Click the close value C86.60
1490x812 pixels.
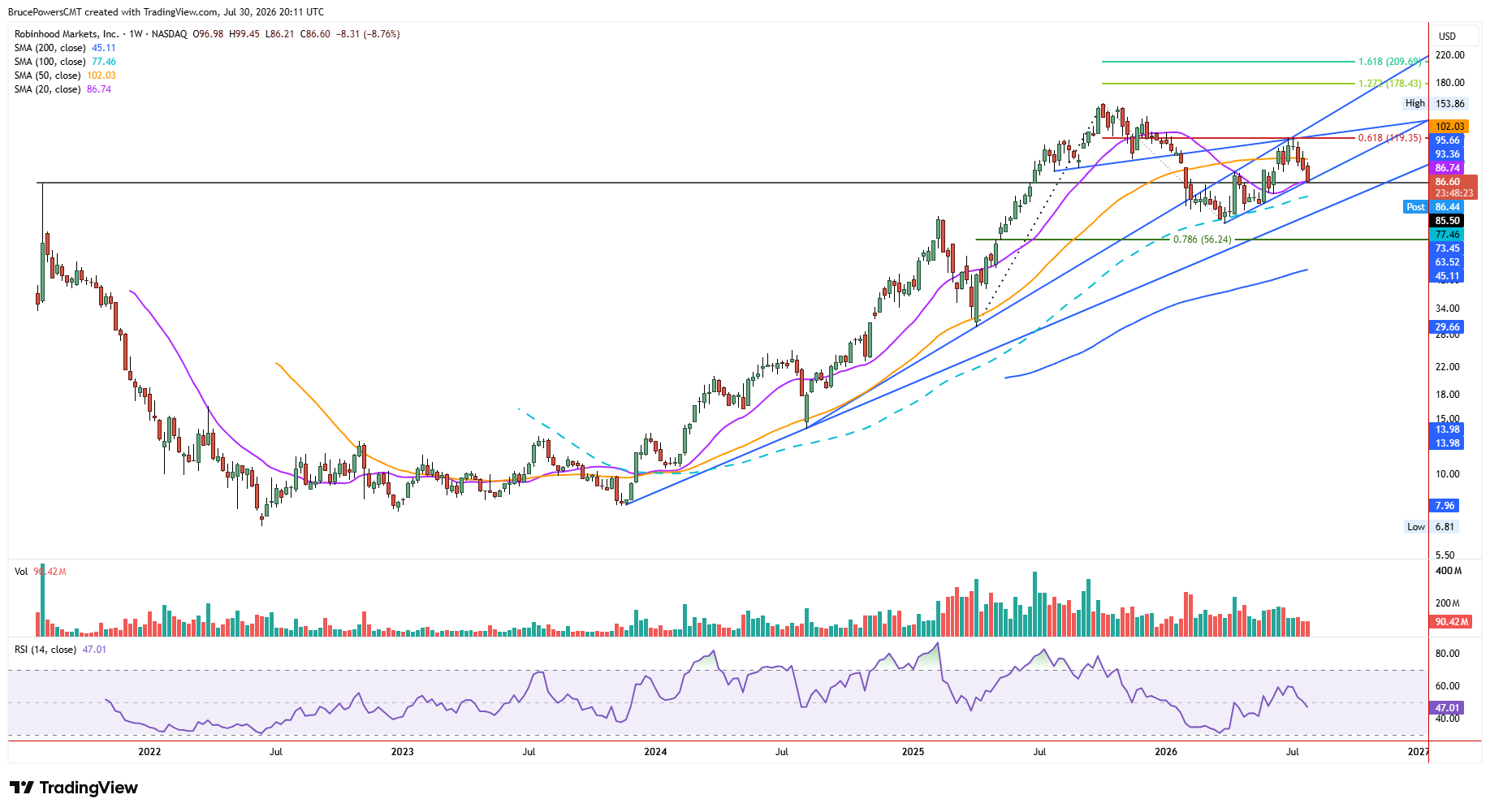pos(315,34)
